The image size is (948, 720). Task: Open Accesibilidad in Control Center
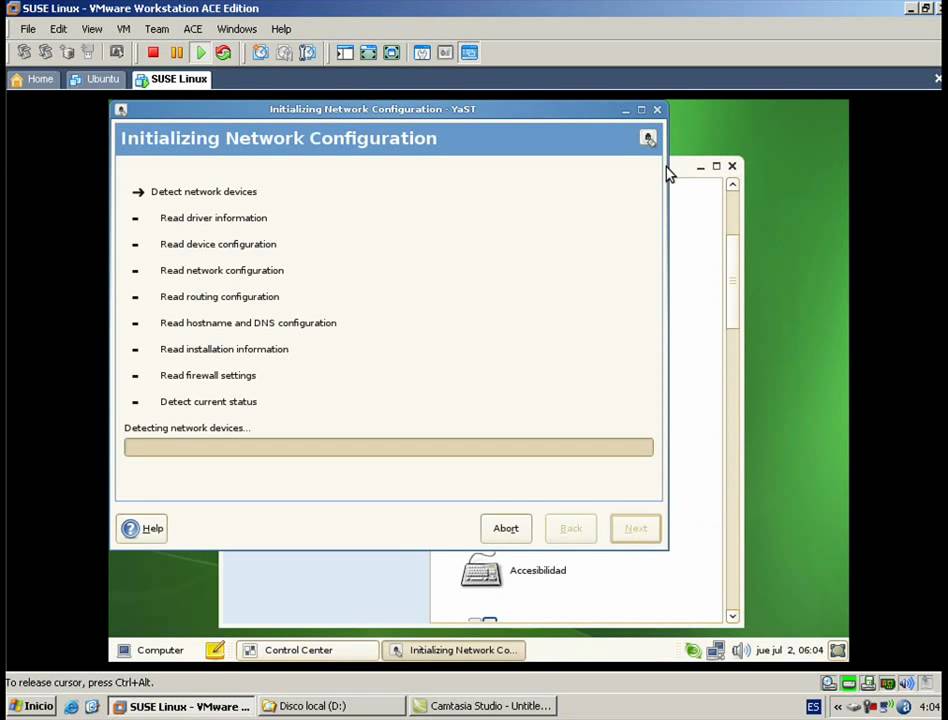514,570
